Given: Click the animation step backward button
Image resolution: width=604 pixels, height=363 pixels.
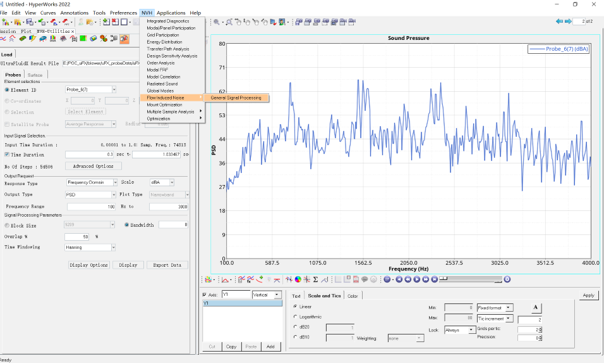Looking at the screenshot, I should click(408, 279).
